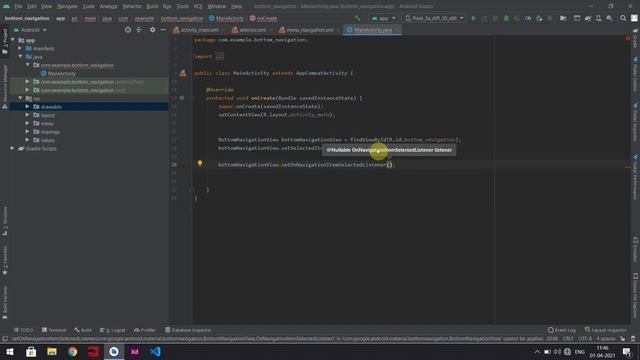This screenshot has width=640, height=360.
Task: Open File Explorer from taskbar
Action: pos(52,351)
